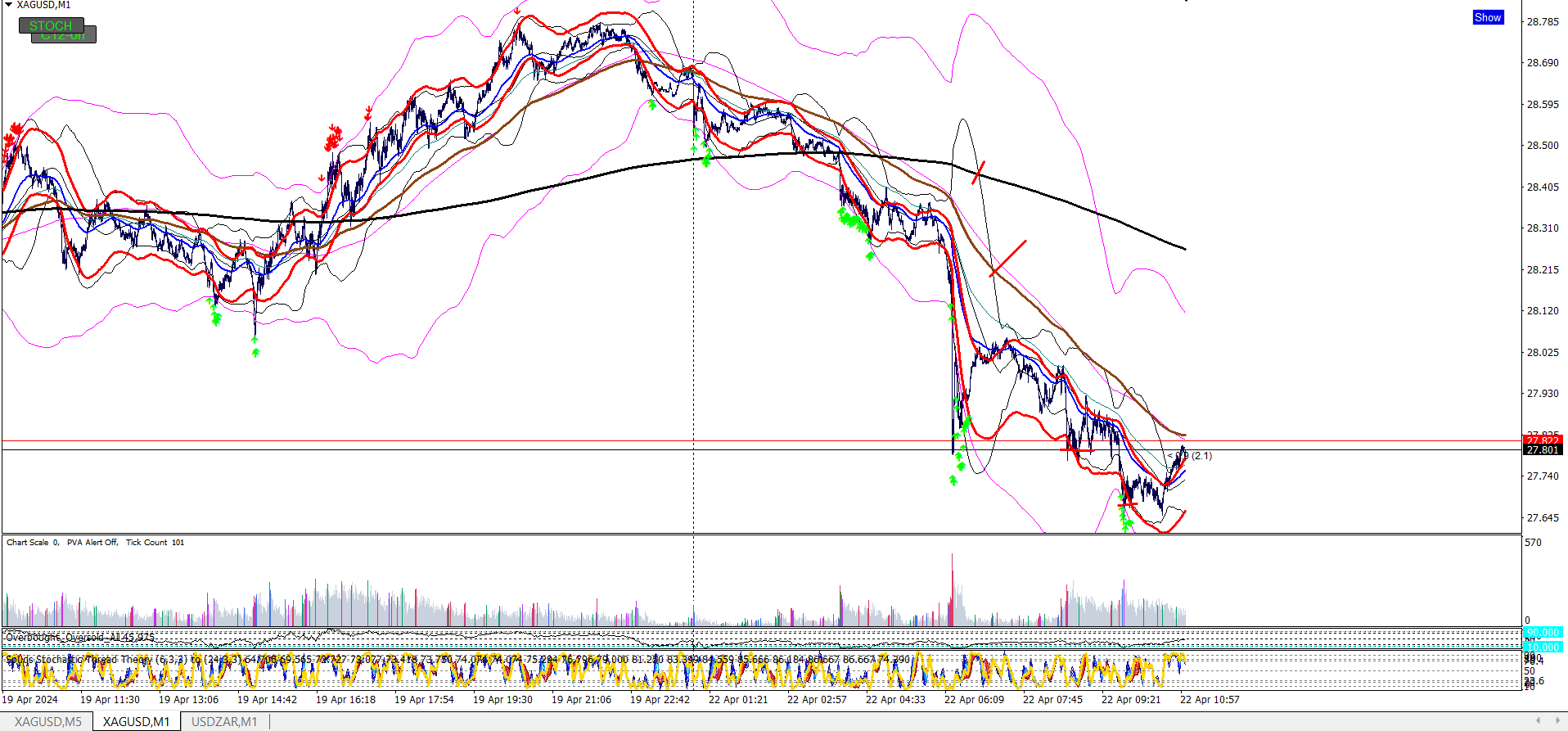Click the 28.500 value on the price axis
Screen dimensions: 1568x731
pos(1543,145)
